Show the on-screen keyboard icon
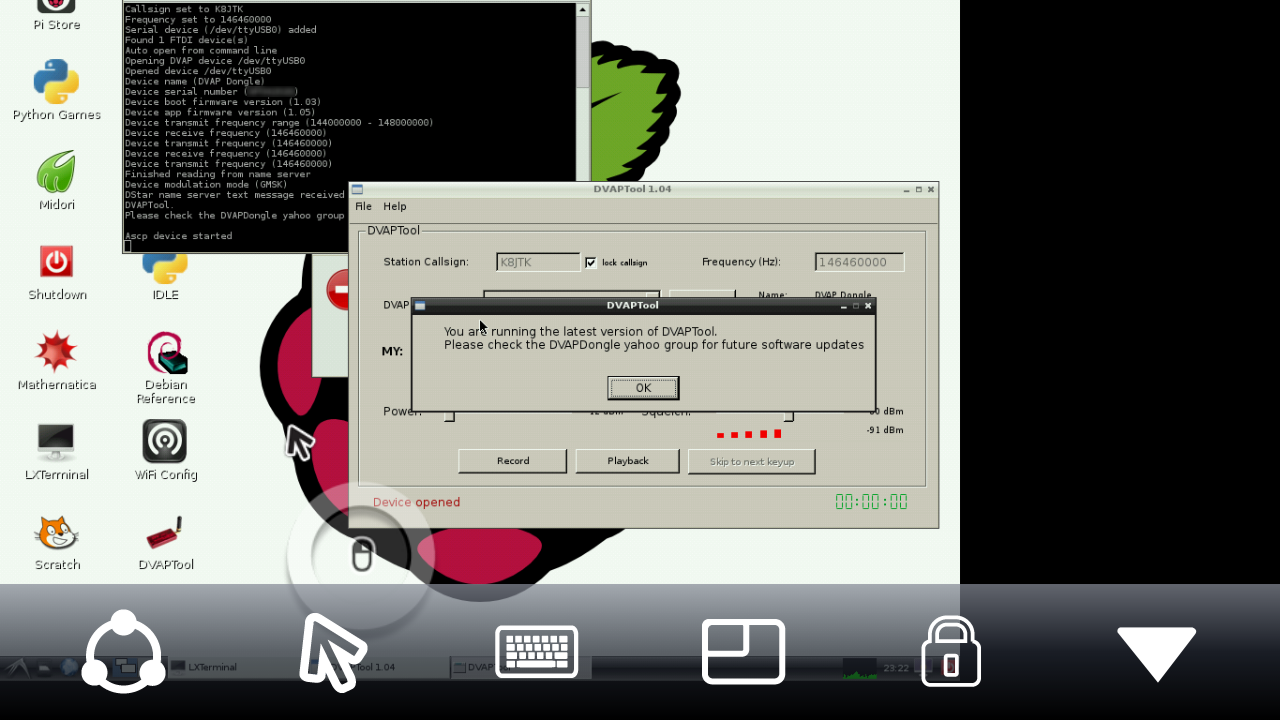The height and width of the screenshot is (720, 1280). [x=537, y=651]
